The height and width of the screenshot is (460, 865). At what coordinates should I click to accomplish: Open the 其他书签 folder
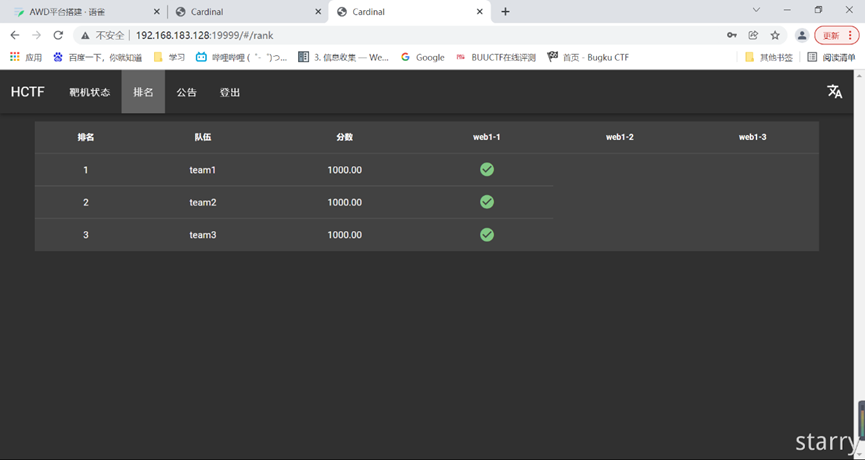768,57
